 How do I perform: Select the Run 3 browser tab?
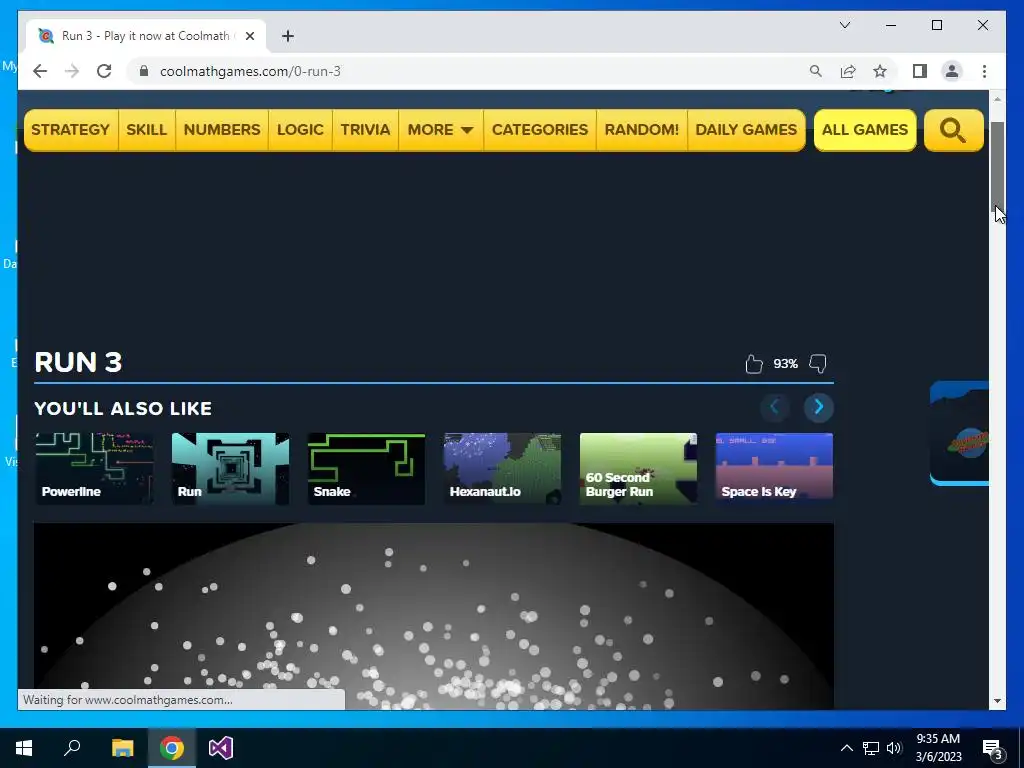146,36
